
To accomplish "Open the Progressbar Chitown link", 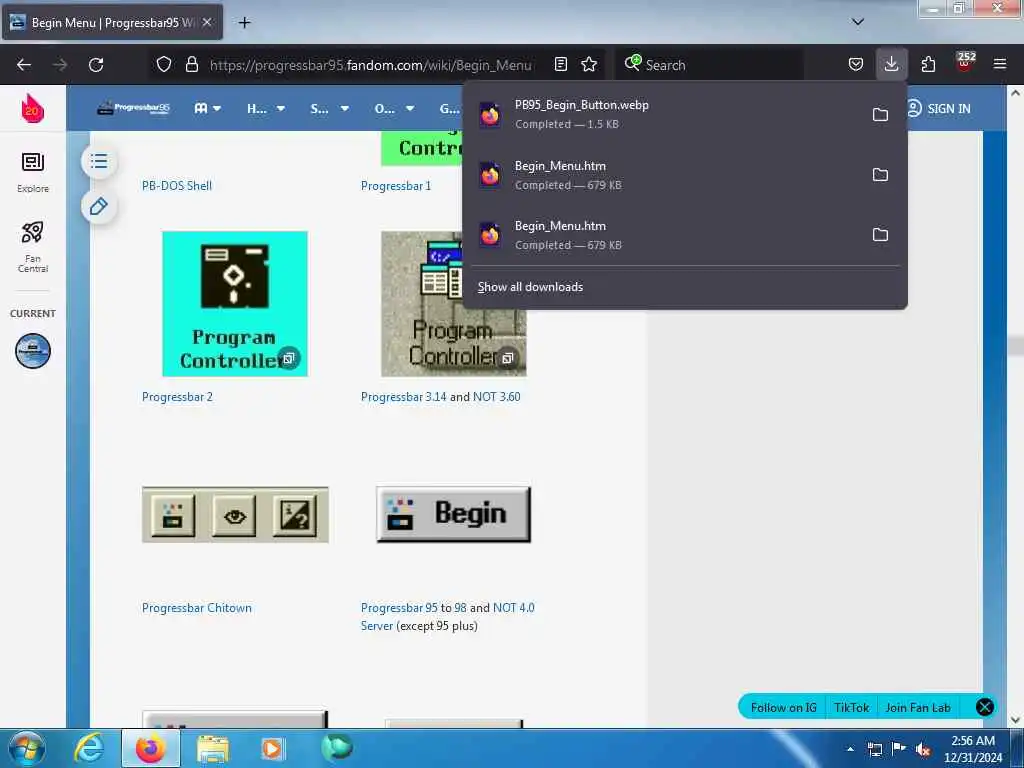I will (x=197, y=607).
